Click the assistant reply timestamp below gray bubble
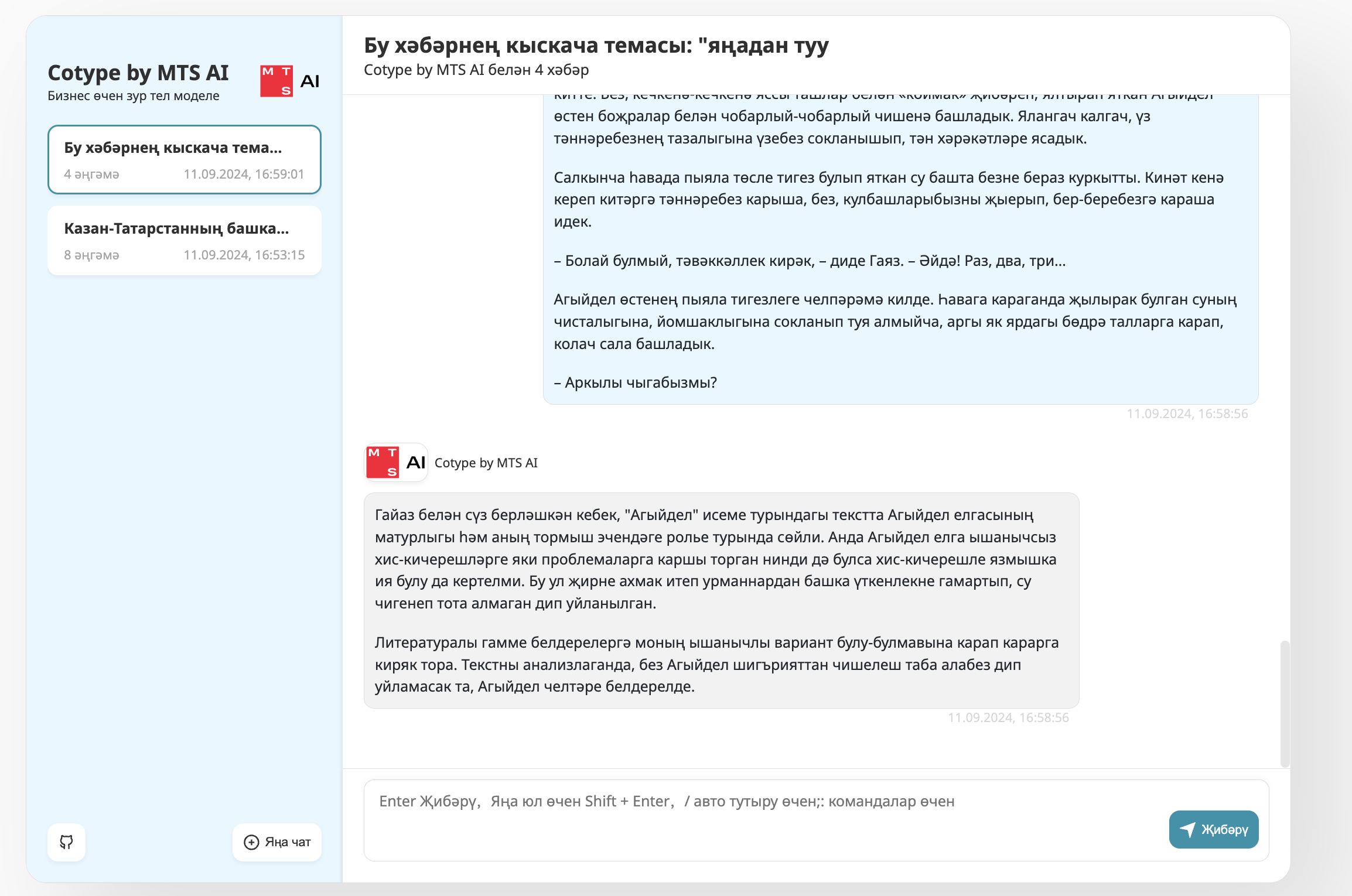 (x=1008, y=718)
